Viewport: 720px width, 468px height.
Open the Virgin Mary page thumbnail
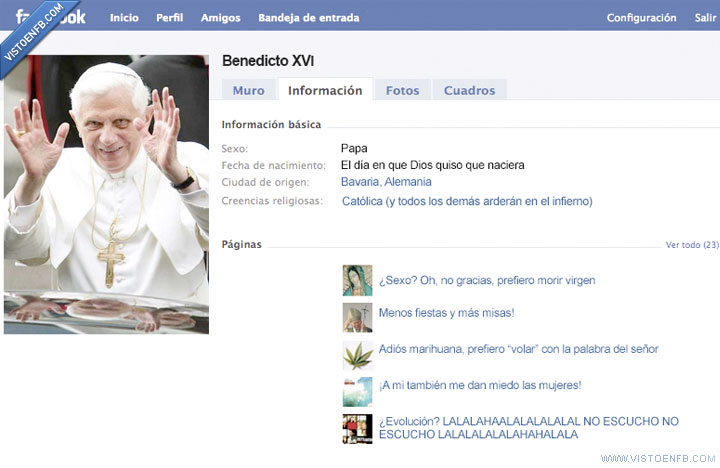tap(357, 280)
